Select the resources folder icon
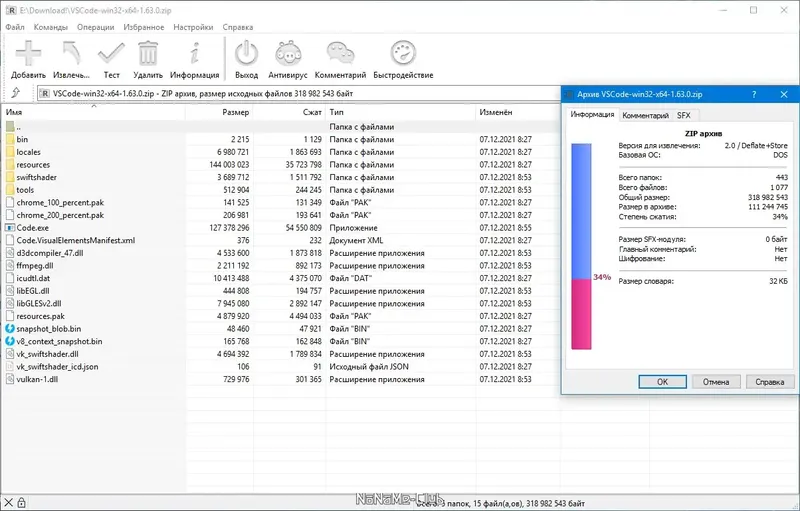The width and height of the screenshot is (800, 511). point(10,165)
